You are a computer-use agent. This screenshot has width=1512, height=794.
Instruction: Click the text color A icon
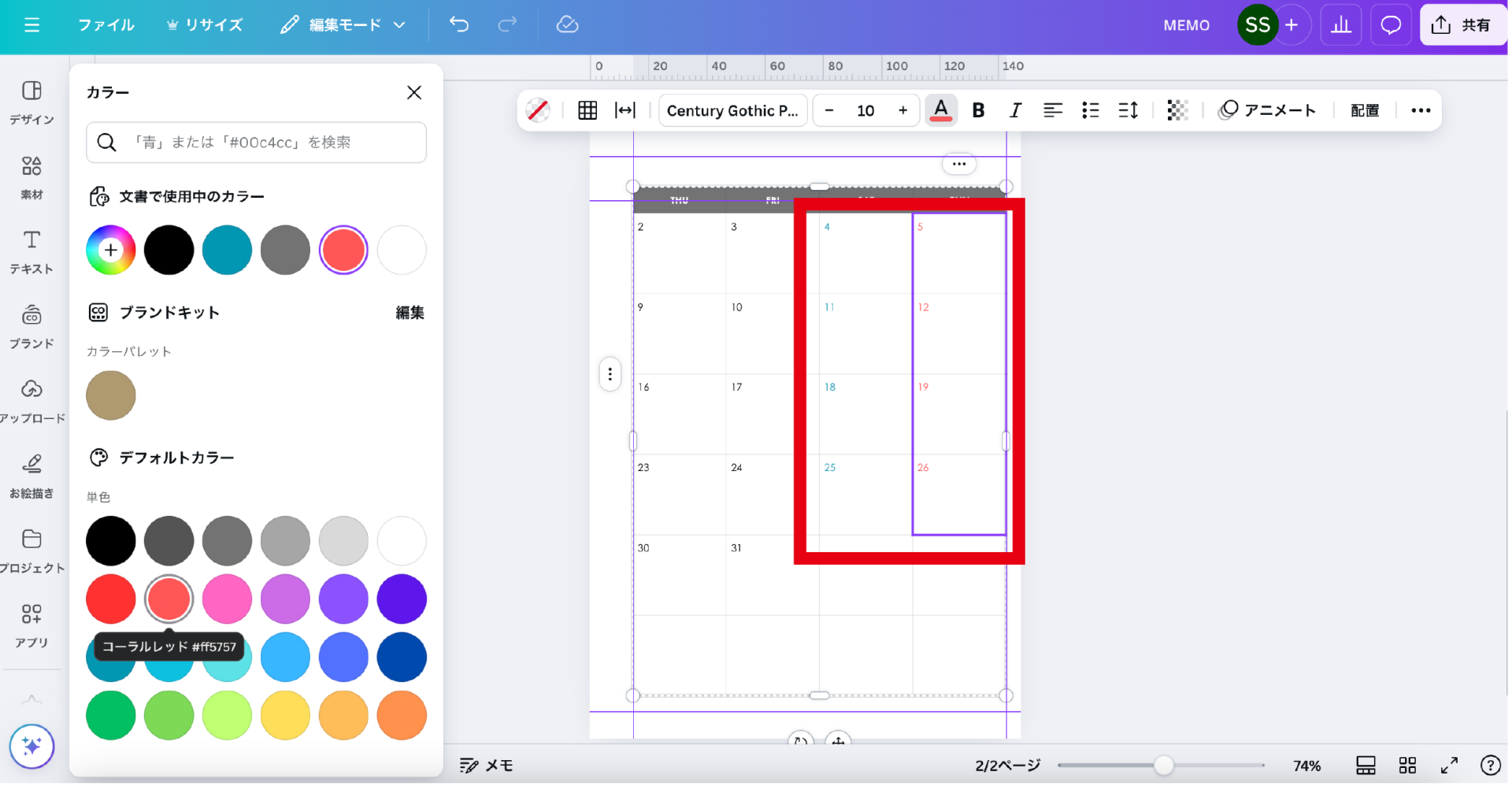(940, 110)
